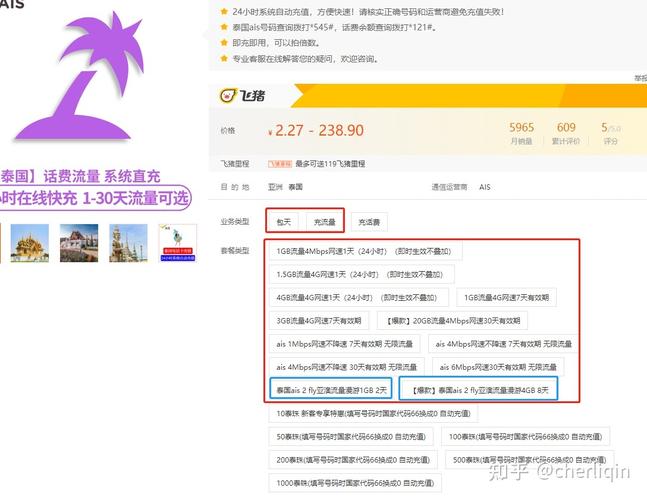The height and width of the screenshot is (500, 647).
Task: Click the 1-30天流量可选 banner text
Action: tap(135, 198)
